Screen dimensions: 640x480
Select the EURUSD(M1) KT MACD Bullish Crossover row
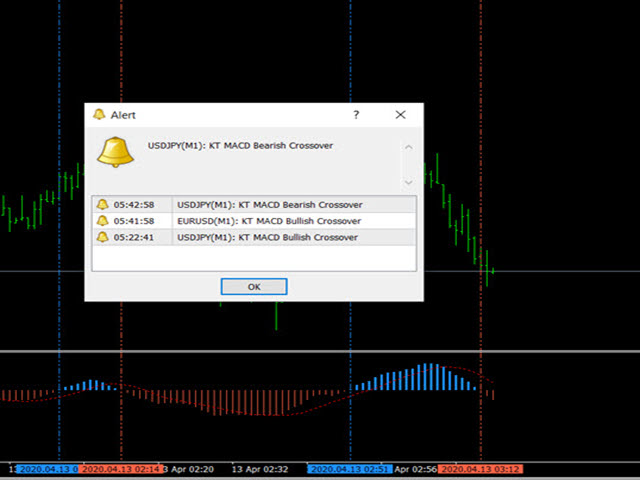(x=254, y=221)
